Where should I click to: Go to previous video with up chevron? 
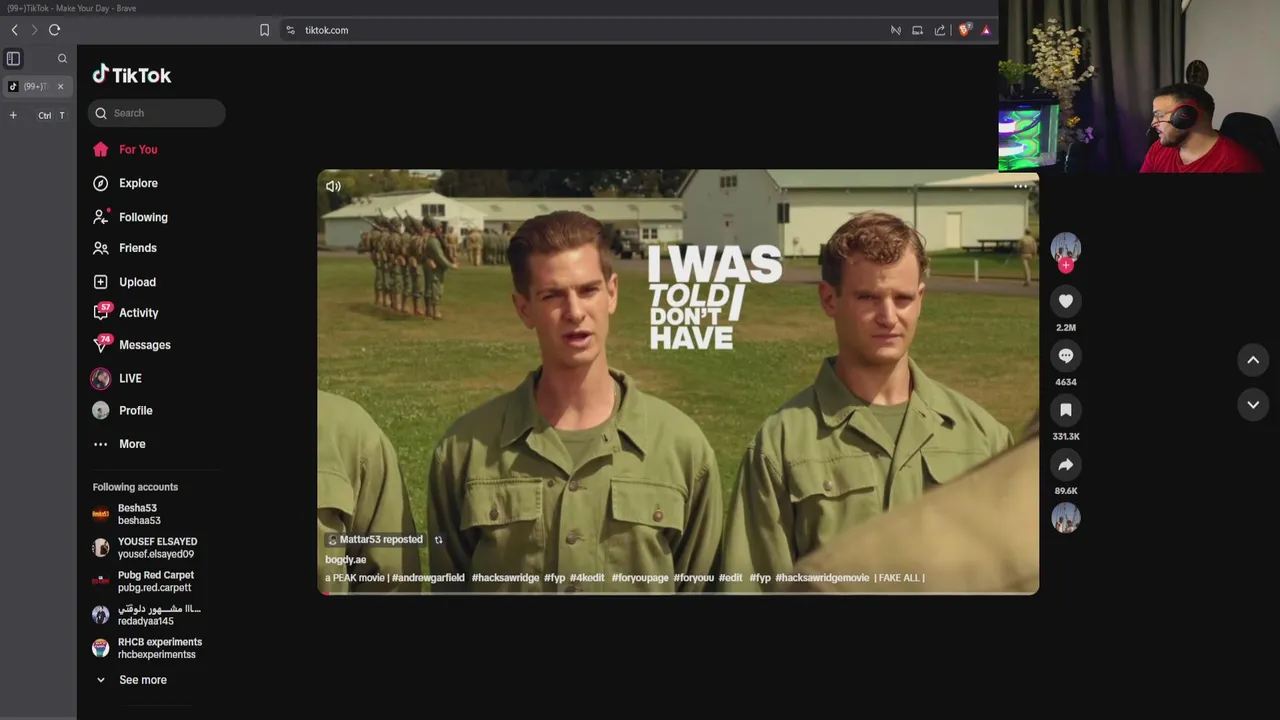[1253, 360]
